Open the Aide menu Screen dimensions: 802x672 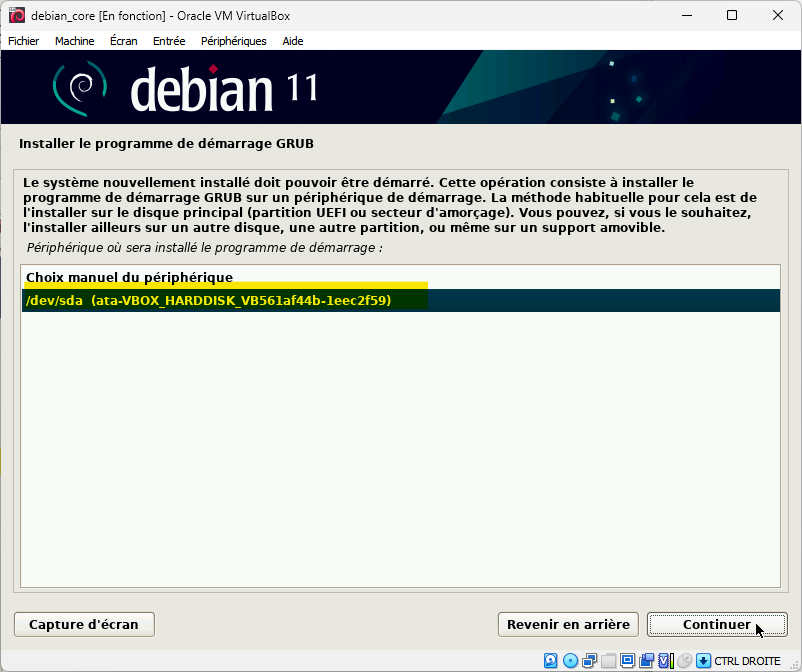pyautogui.click(x=293, y=41)
